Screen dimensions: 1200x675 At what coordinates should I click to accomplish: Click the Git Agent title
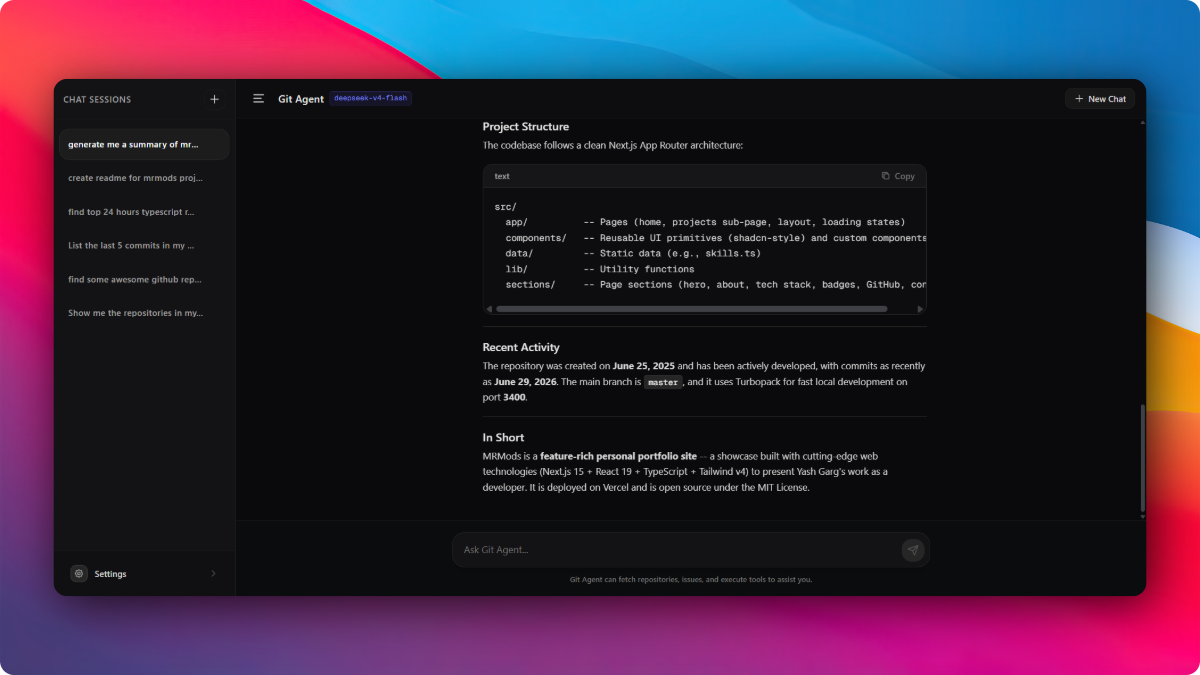(301, 99)
